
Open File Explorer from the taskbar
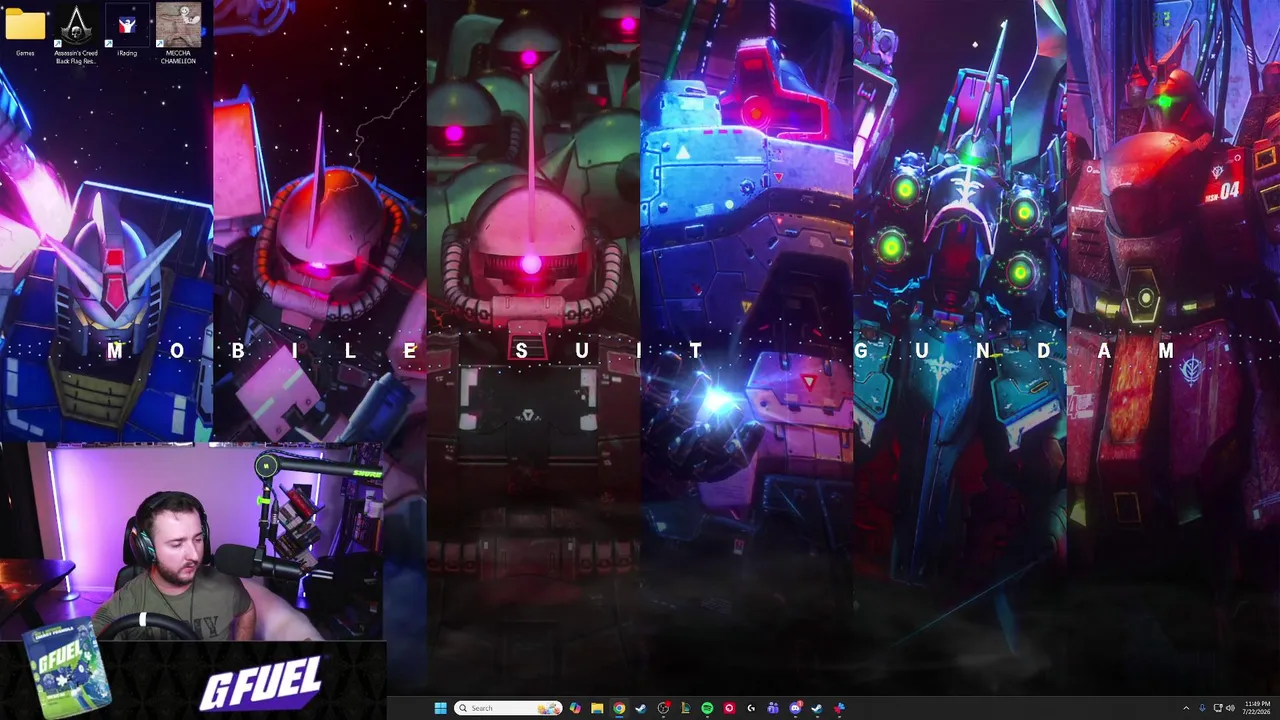click(x=597, y=708)
